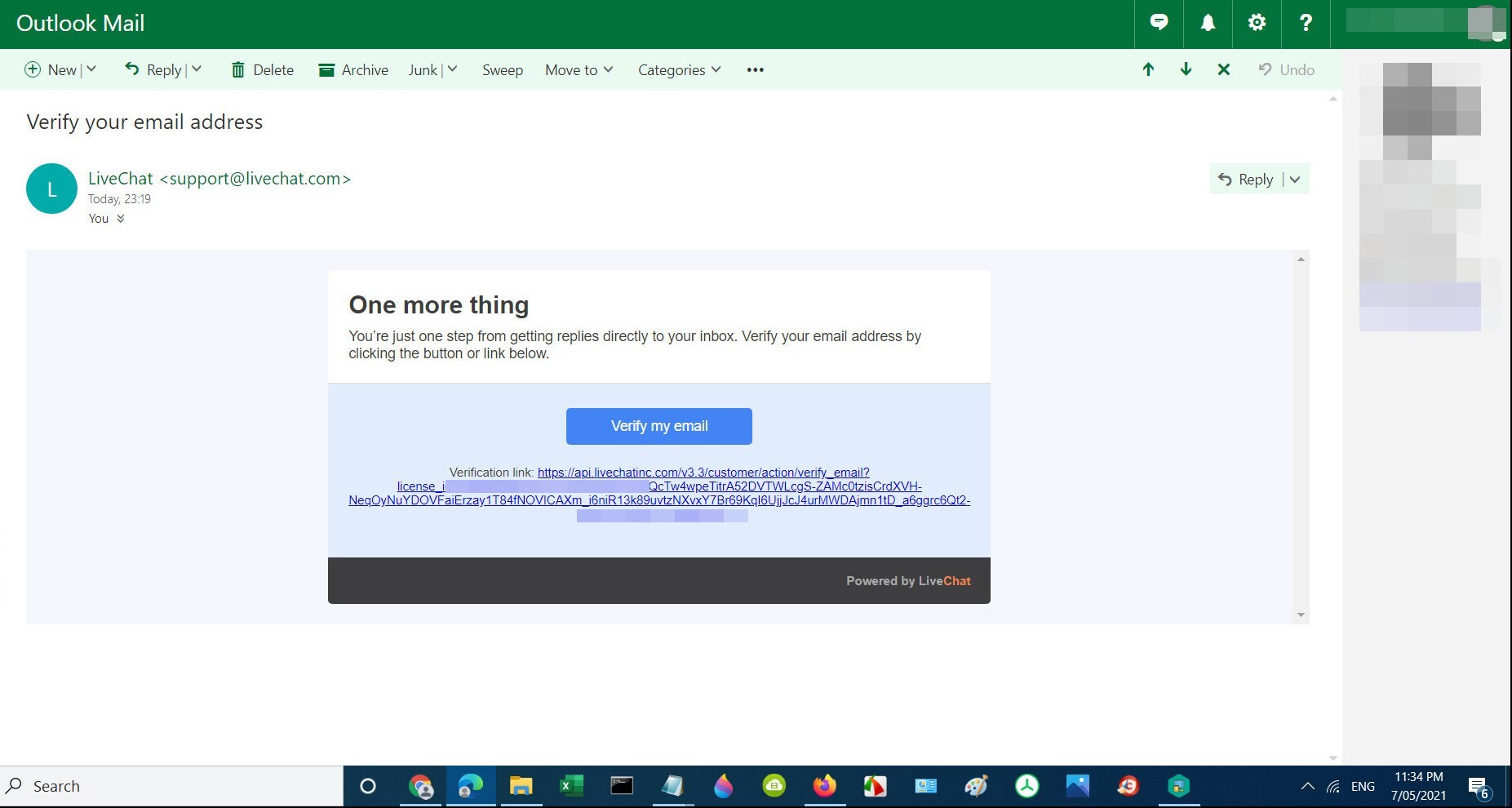
Task: Open the green three-spoke circle taskbar app
Action: pos(1026,787)
